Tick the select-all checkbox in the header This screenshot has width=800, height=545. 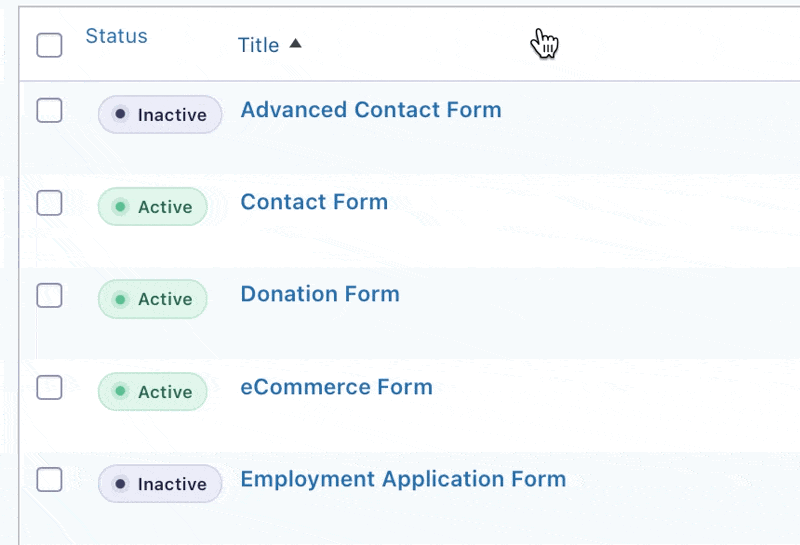pyautogui.click(x=49, y=45)
